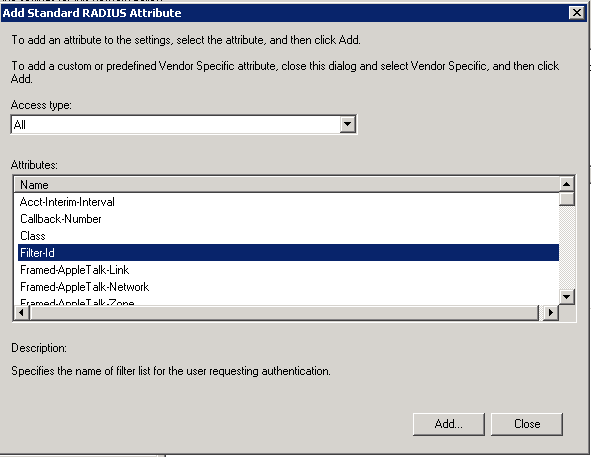The width and height of the screenshot is (591, 457).
Task: Click vertical scrollbar down arrow
Action: pos(567,297)
